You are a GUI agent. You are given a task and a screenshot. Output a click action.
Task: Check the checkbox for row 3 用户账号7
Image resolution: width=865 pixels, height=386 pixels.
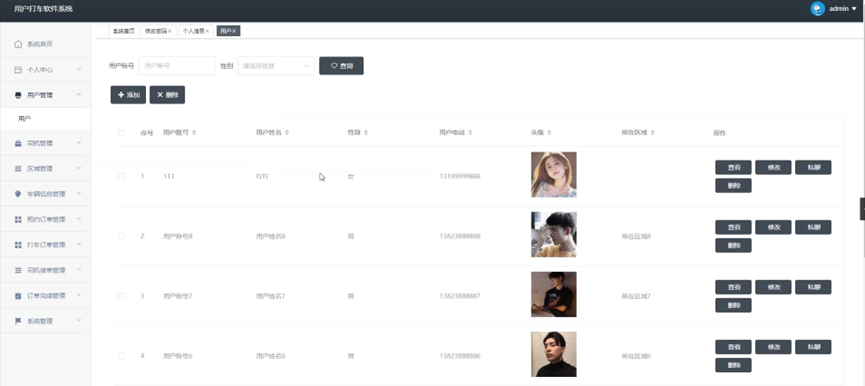(x=121, y=296)
